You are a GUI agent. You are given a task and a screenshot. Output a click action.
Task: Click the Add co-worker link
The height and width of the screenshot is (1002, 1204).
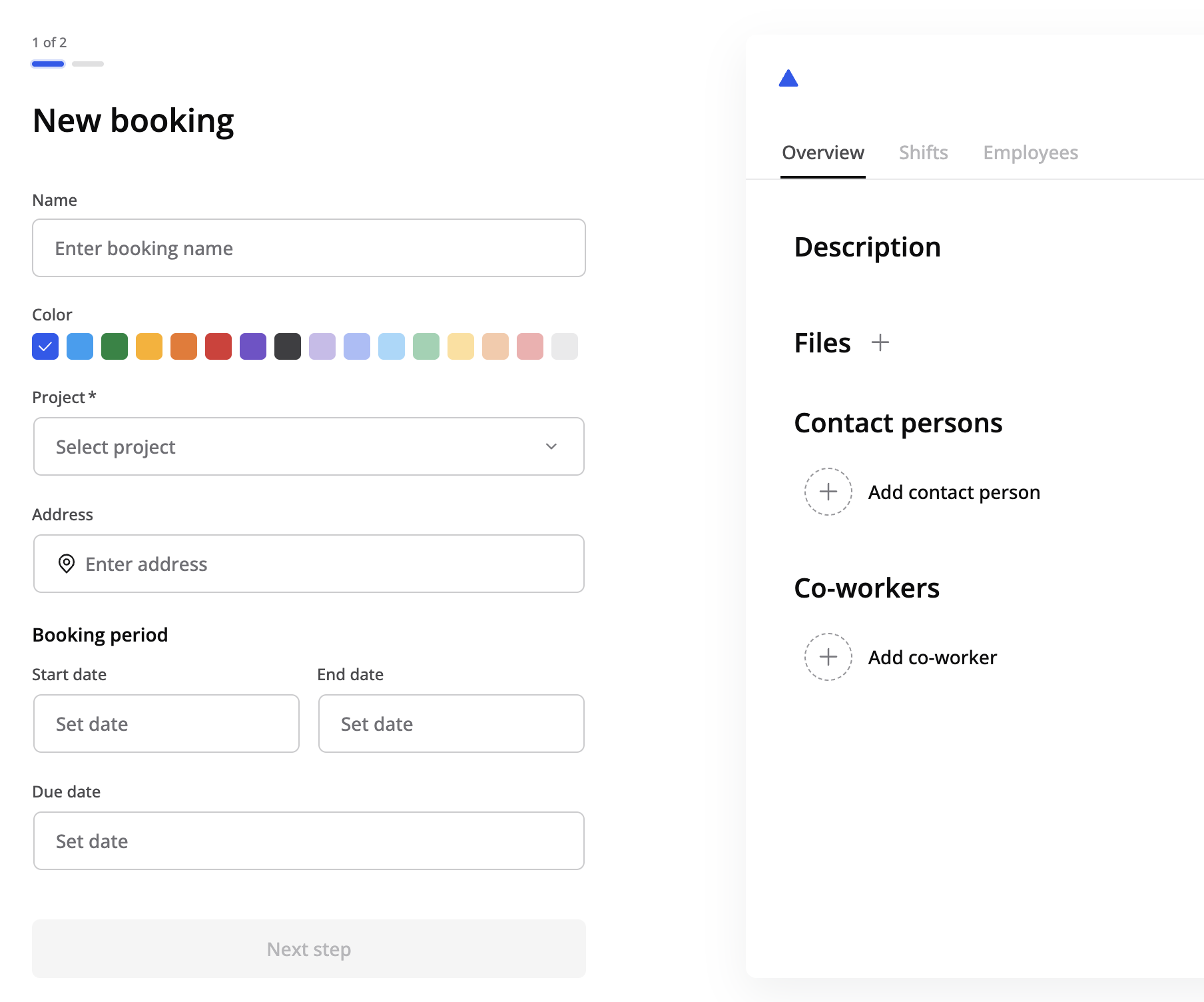pyautogui.click(x=932, y=658)
